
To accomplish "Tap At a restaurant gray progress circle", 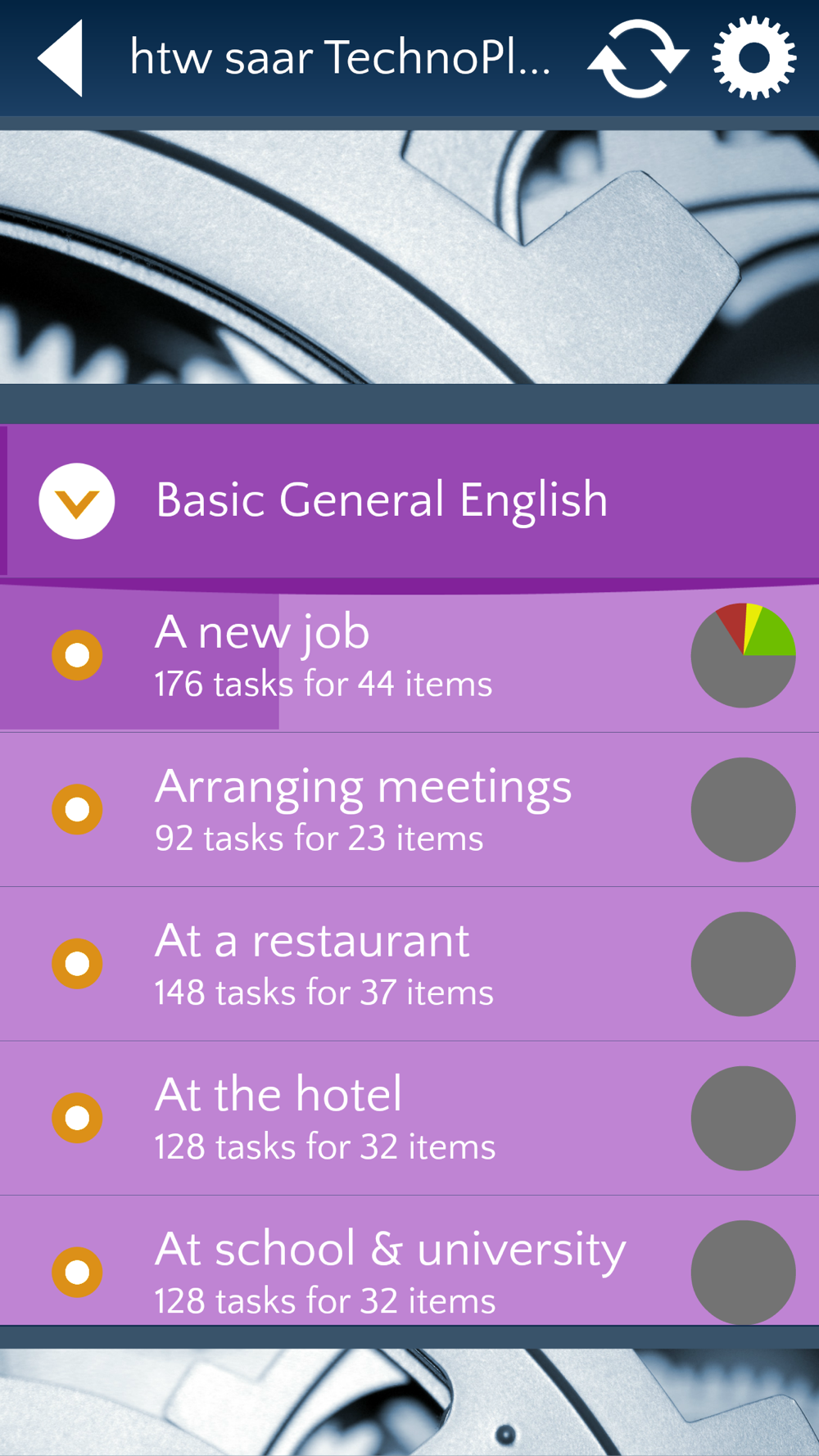I will tap(743, 964).
